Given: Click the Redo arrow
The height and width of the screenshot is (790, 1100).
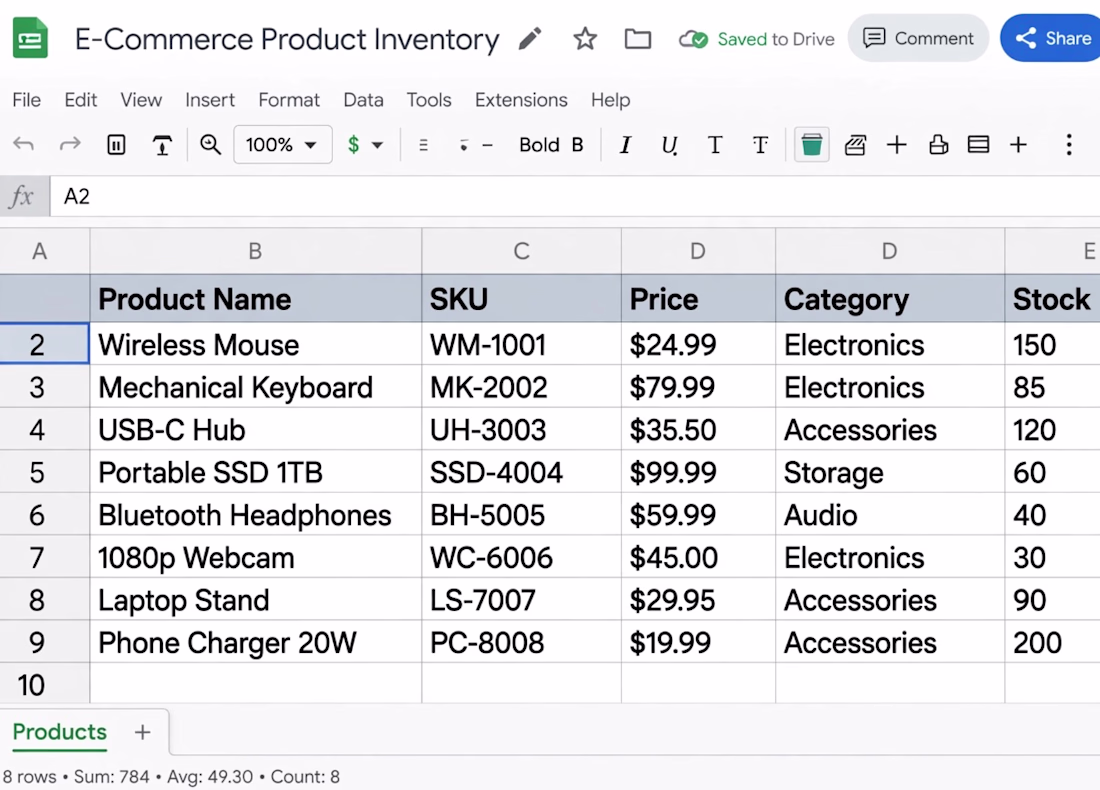Looking at the screenshot, I should click(70, 145).
